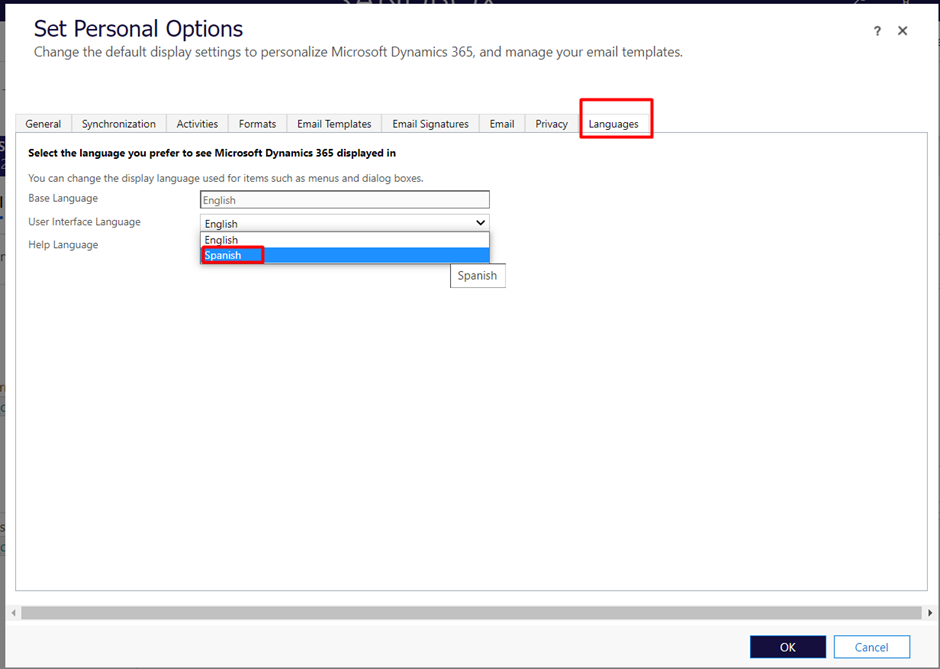Click the horizontal scrollbar left arrow
940x669 pixels.
[13, 613]
